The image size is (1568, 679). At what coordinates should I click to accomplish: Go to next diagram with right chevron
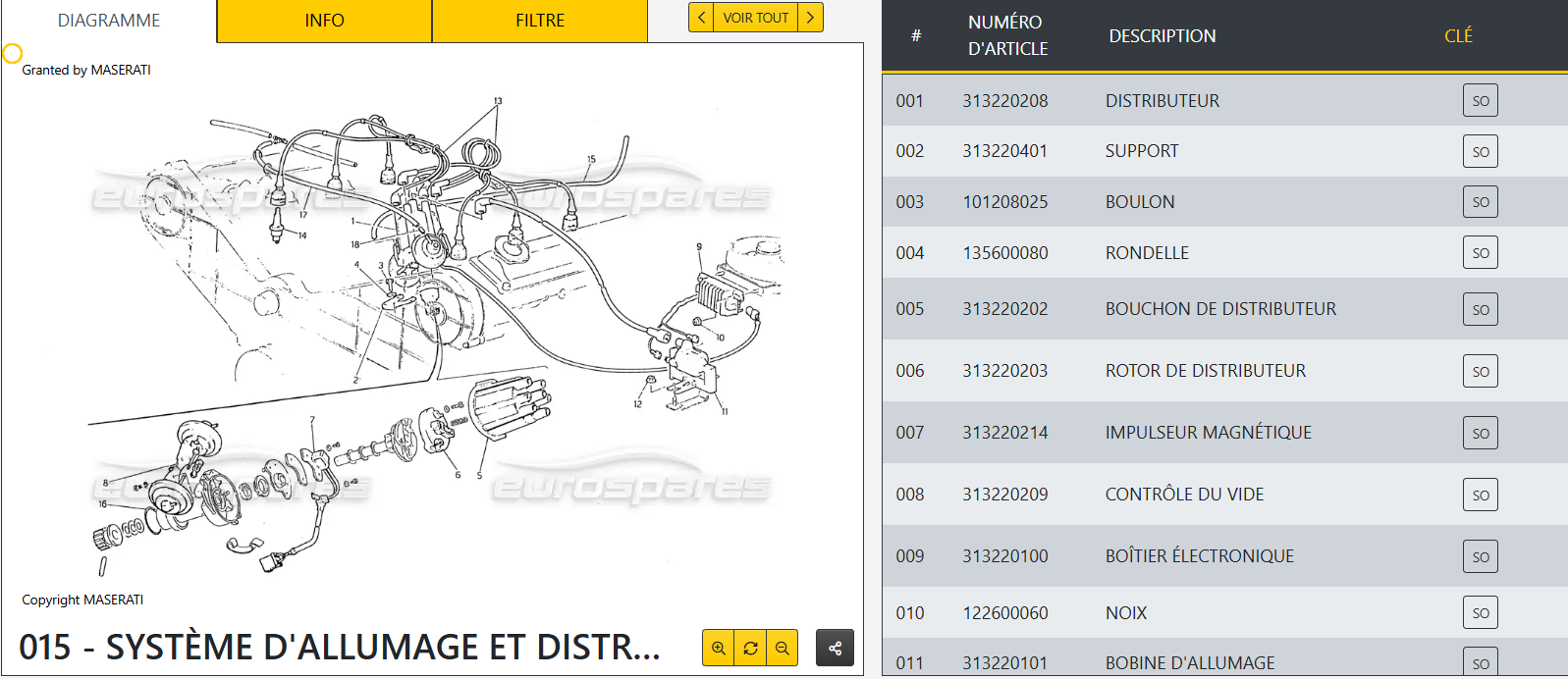click(810, 18)
